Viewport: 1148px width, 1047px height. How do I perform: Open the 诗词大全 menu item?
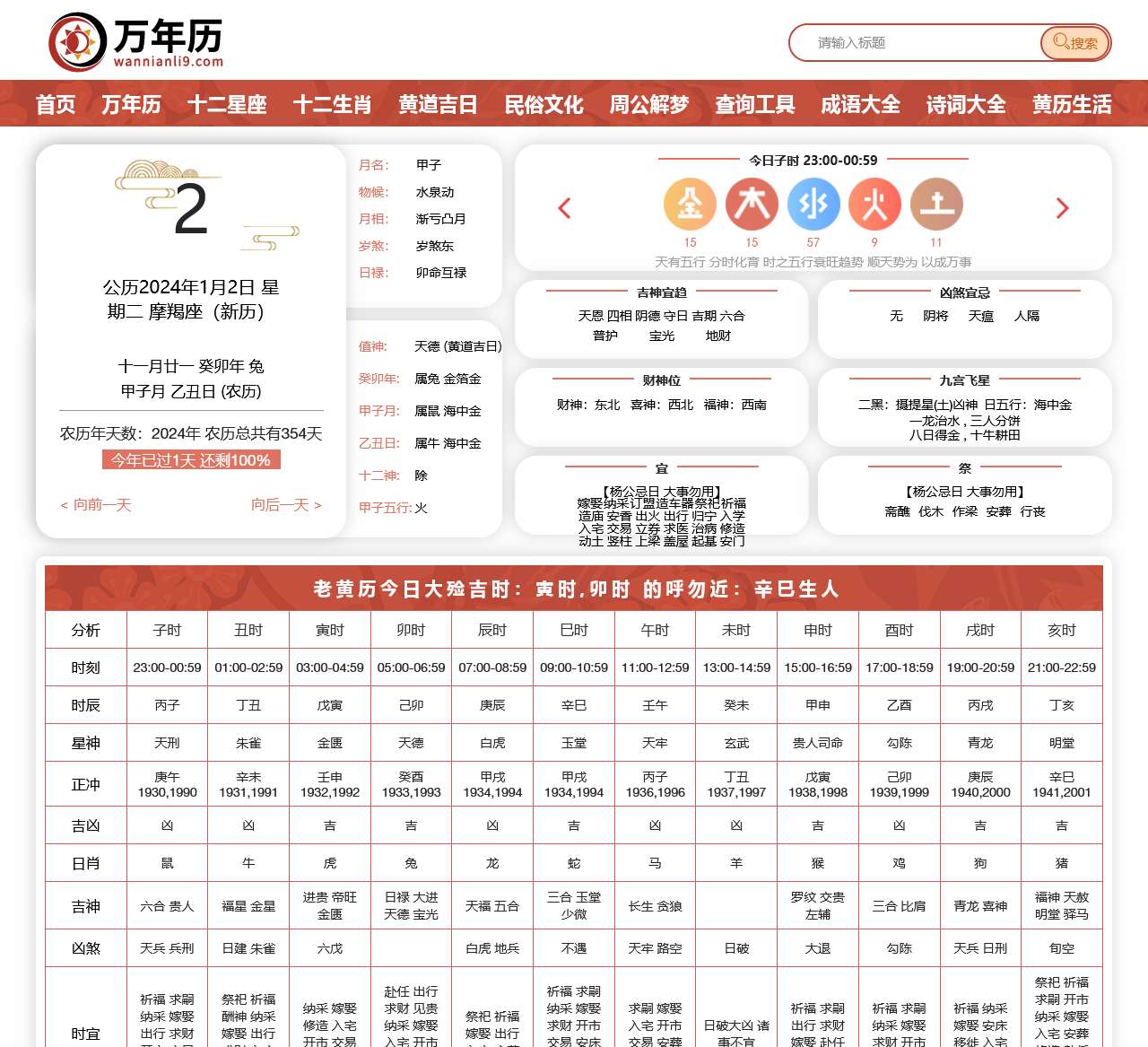pyautogui.click(x=965, y=104)
